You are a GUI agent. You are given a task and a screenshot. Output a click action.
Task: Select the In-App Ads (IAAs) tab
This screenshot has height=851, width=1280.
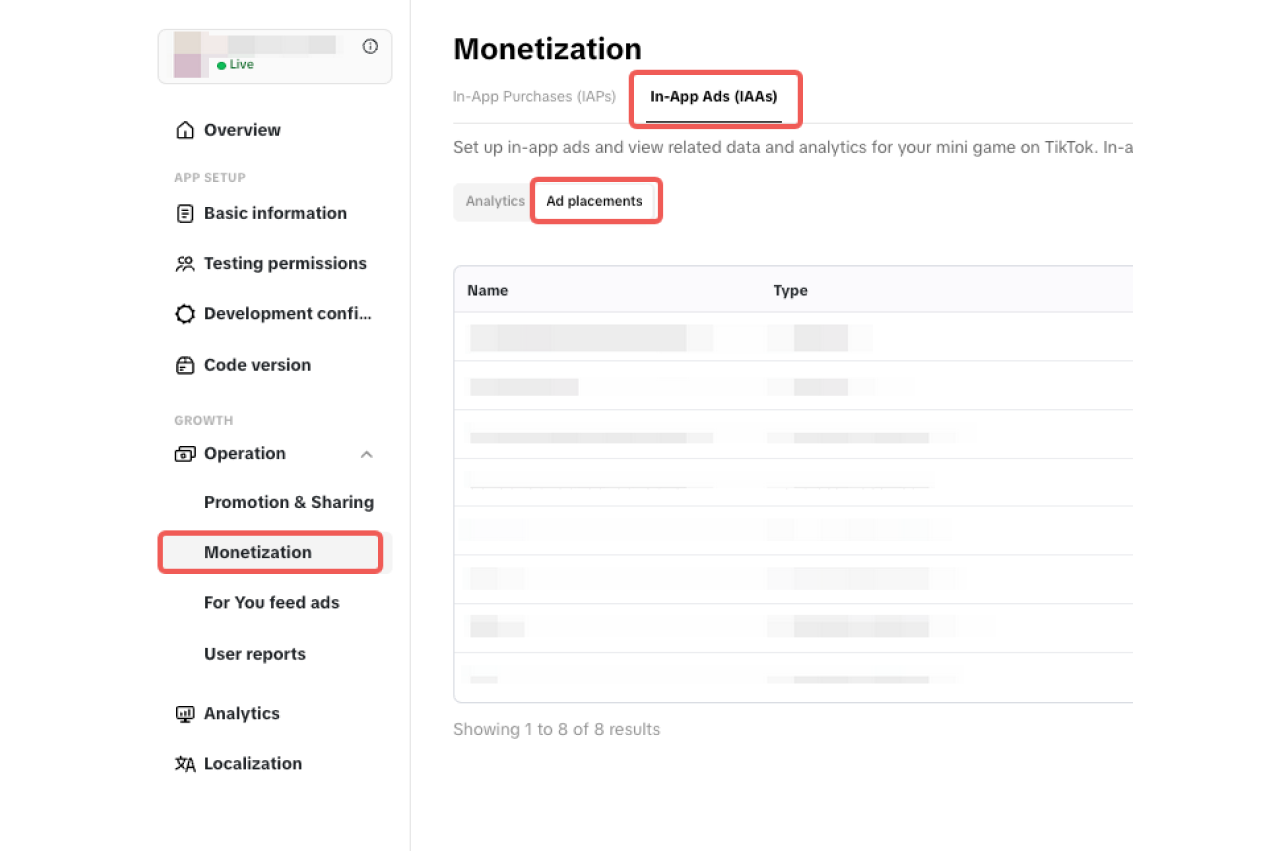(714, 97)
